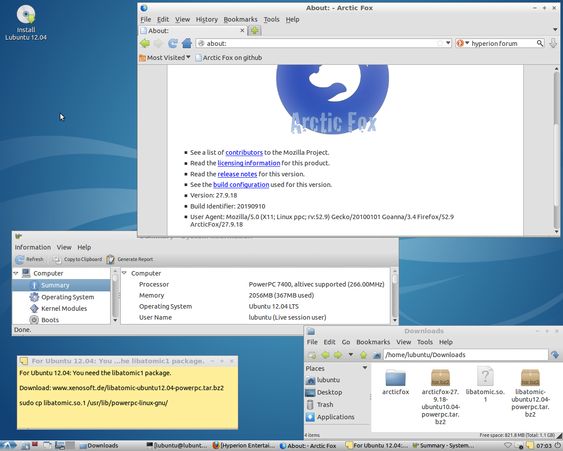Viewport: 563px width, 451px height.
Task: Select the arcticfox-27.9.18 tar.bz2 archive
Action: point(441,396)
